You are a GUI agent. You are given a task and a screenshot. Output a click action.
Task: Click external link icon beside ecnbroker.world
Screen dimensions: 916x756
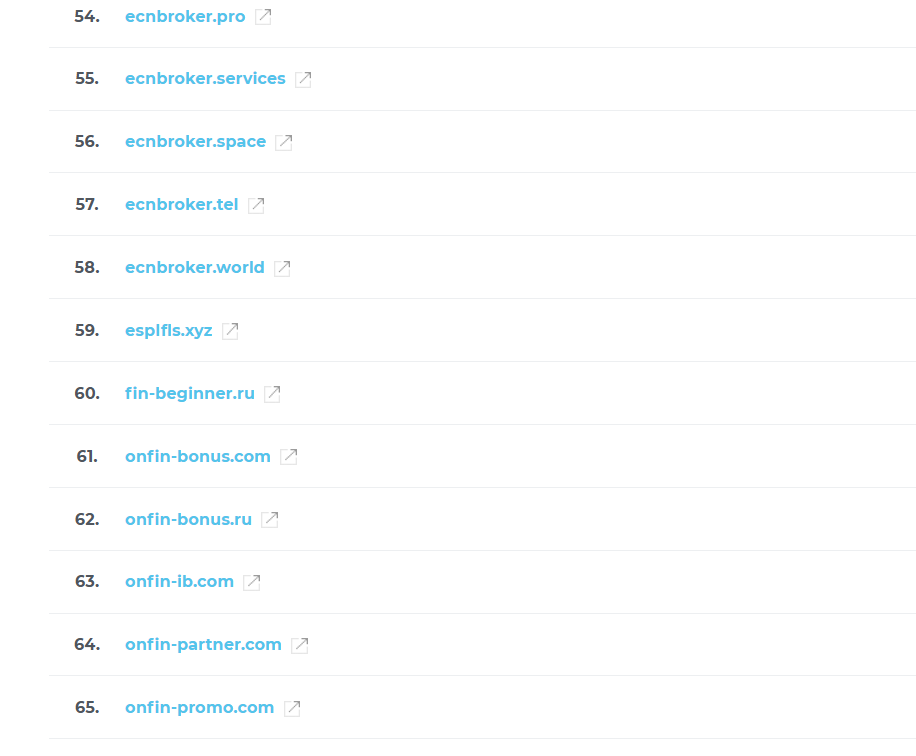[x=283, y=268]
